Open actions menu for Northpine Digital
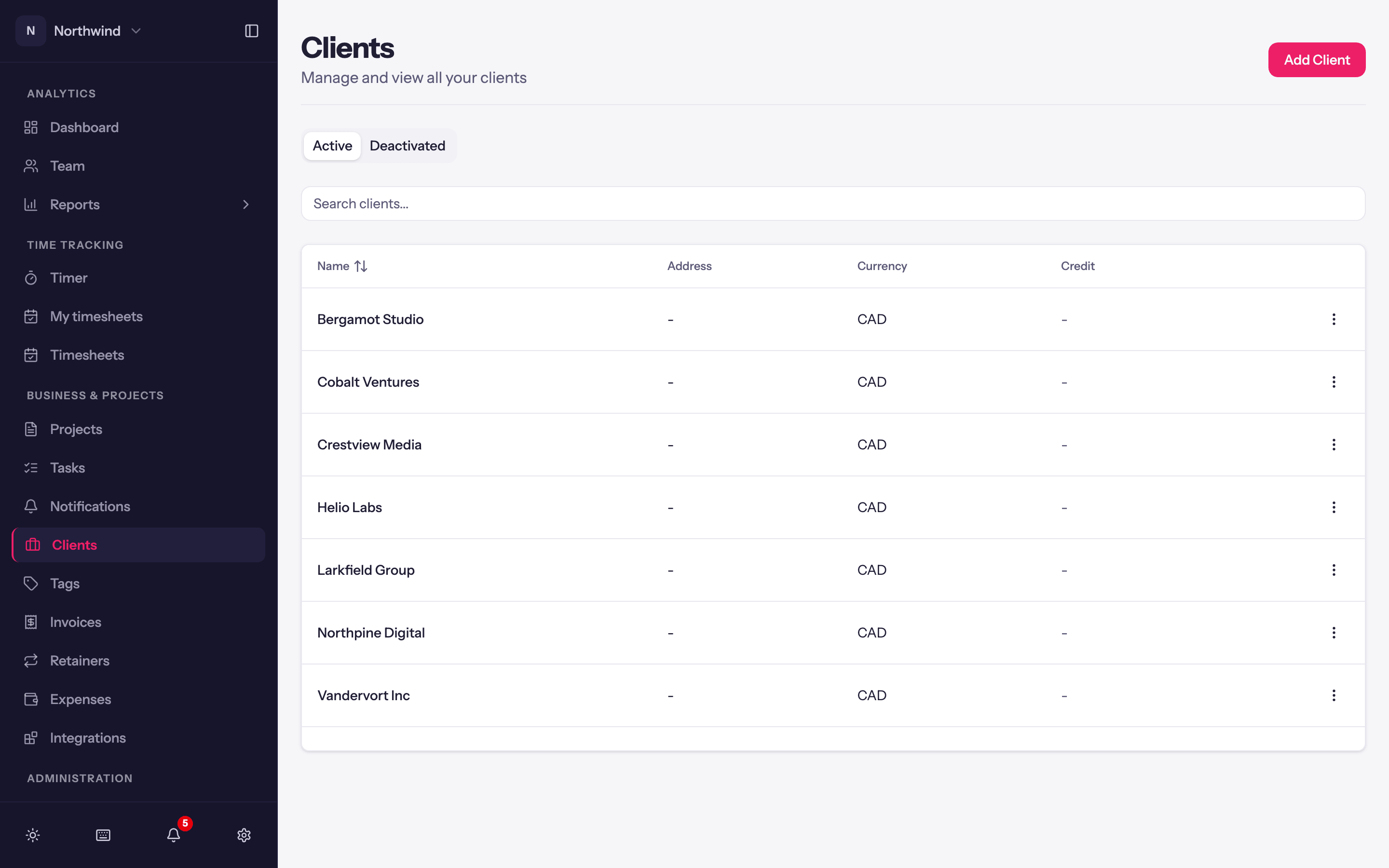 pyautogui.click(x=1334, y=633)
